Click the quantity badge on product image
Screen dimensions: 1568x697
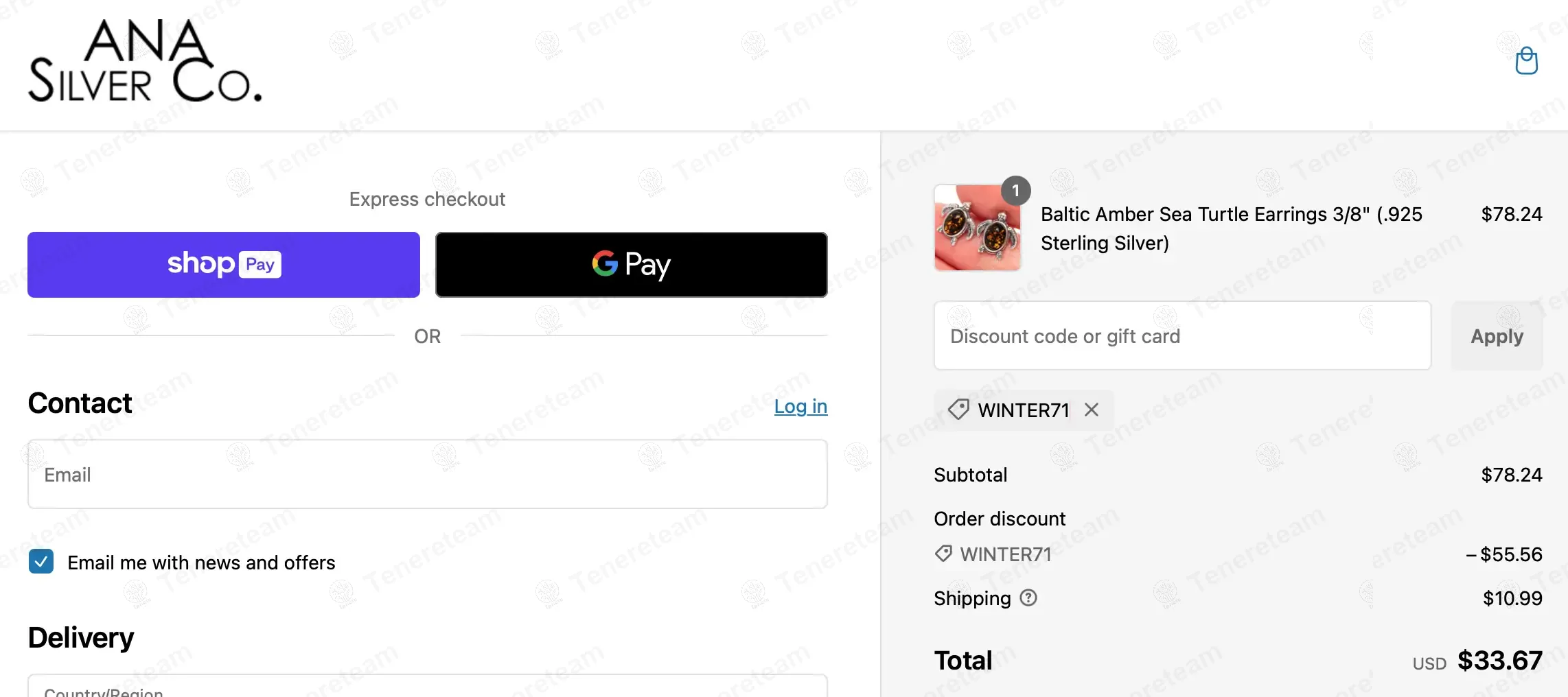point(1016,191)
